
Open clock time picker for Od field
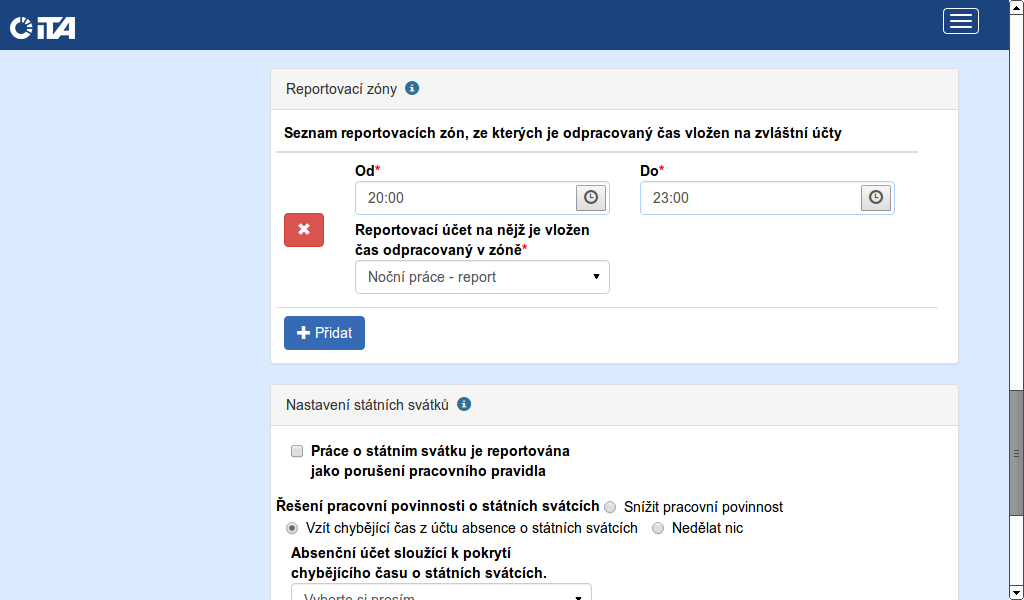coord(590,198)
